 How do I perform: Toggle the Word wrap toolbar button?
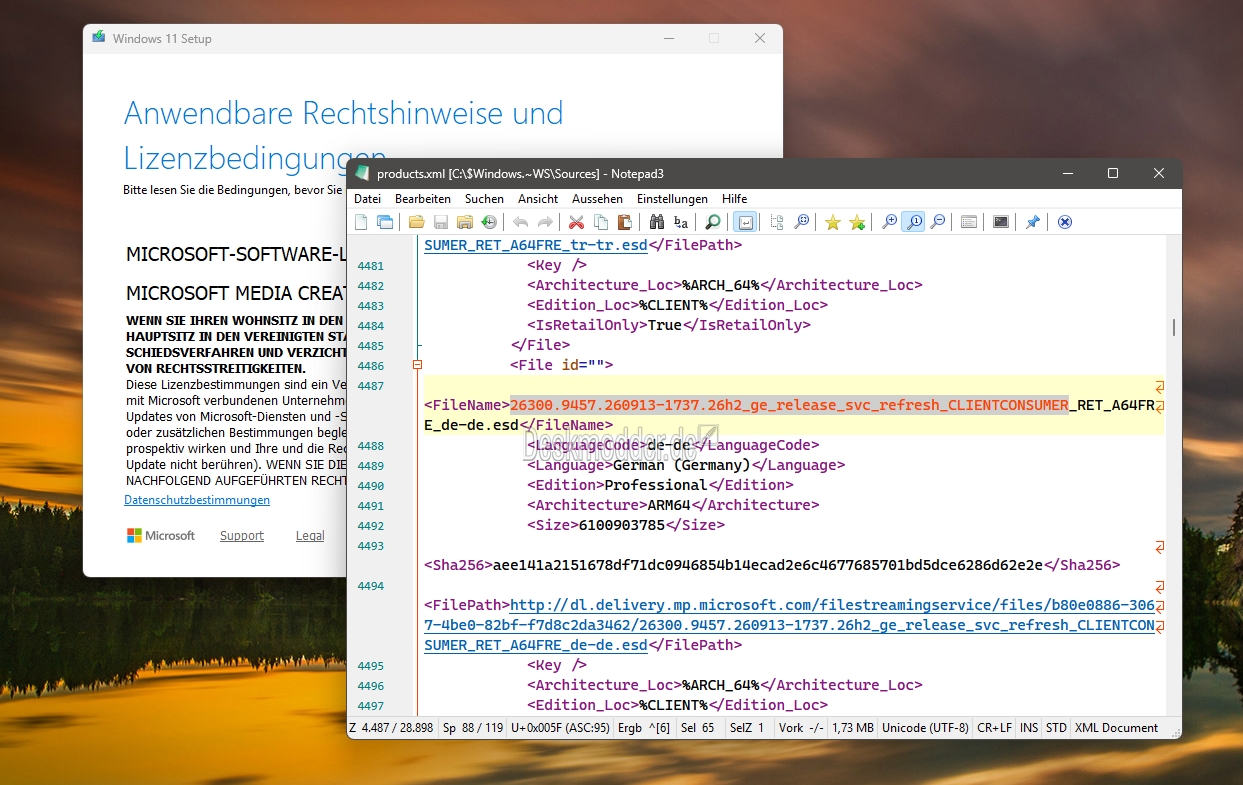point(745,222)
